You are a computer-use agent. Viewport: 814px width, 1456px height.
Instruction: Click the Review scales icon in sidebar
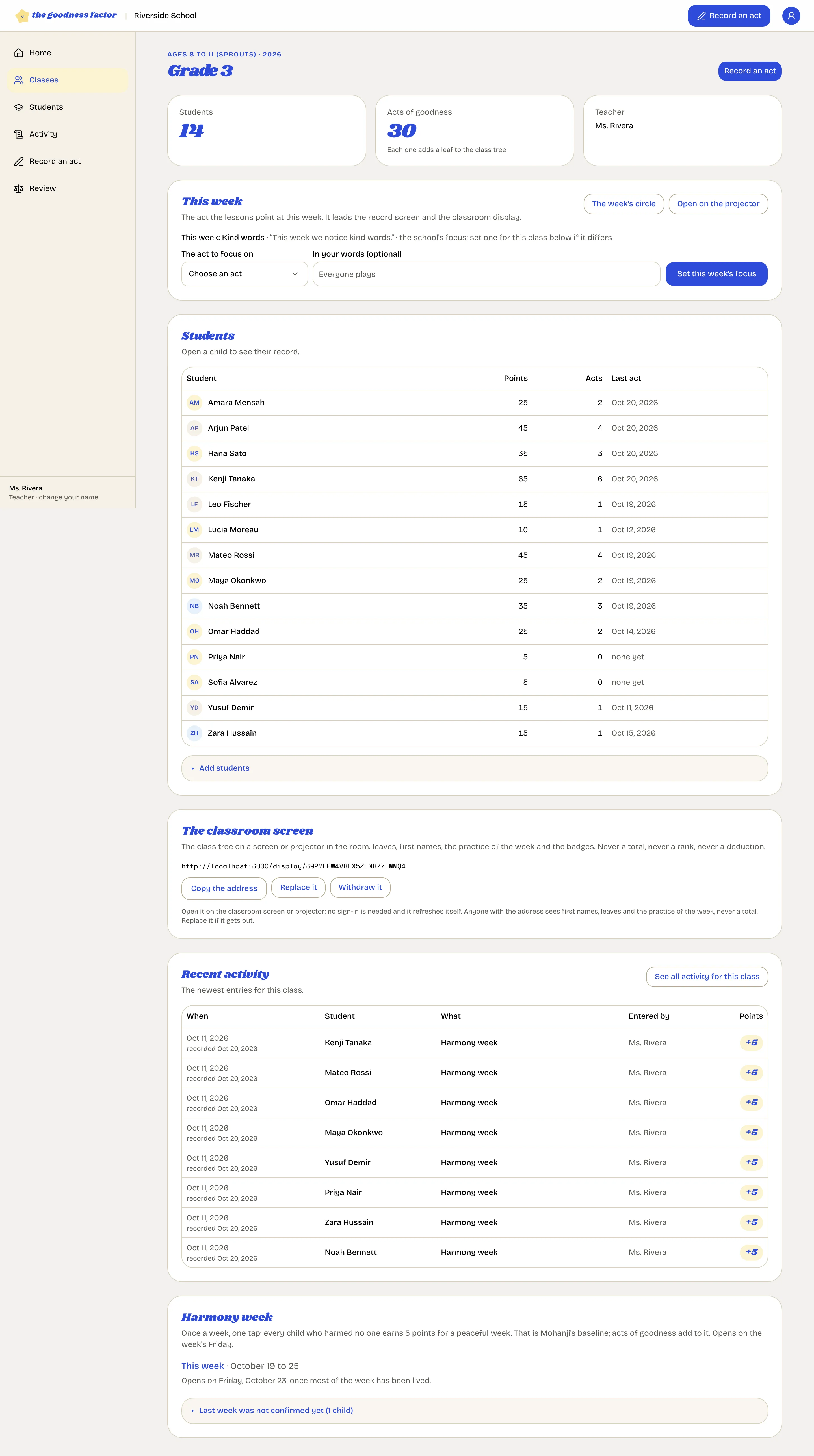[19, 189]
